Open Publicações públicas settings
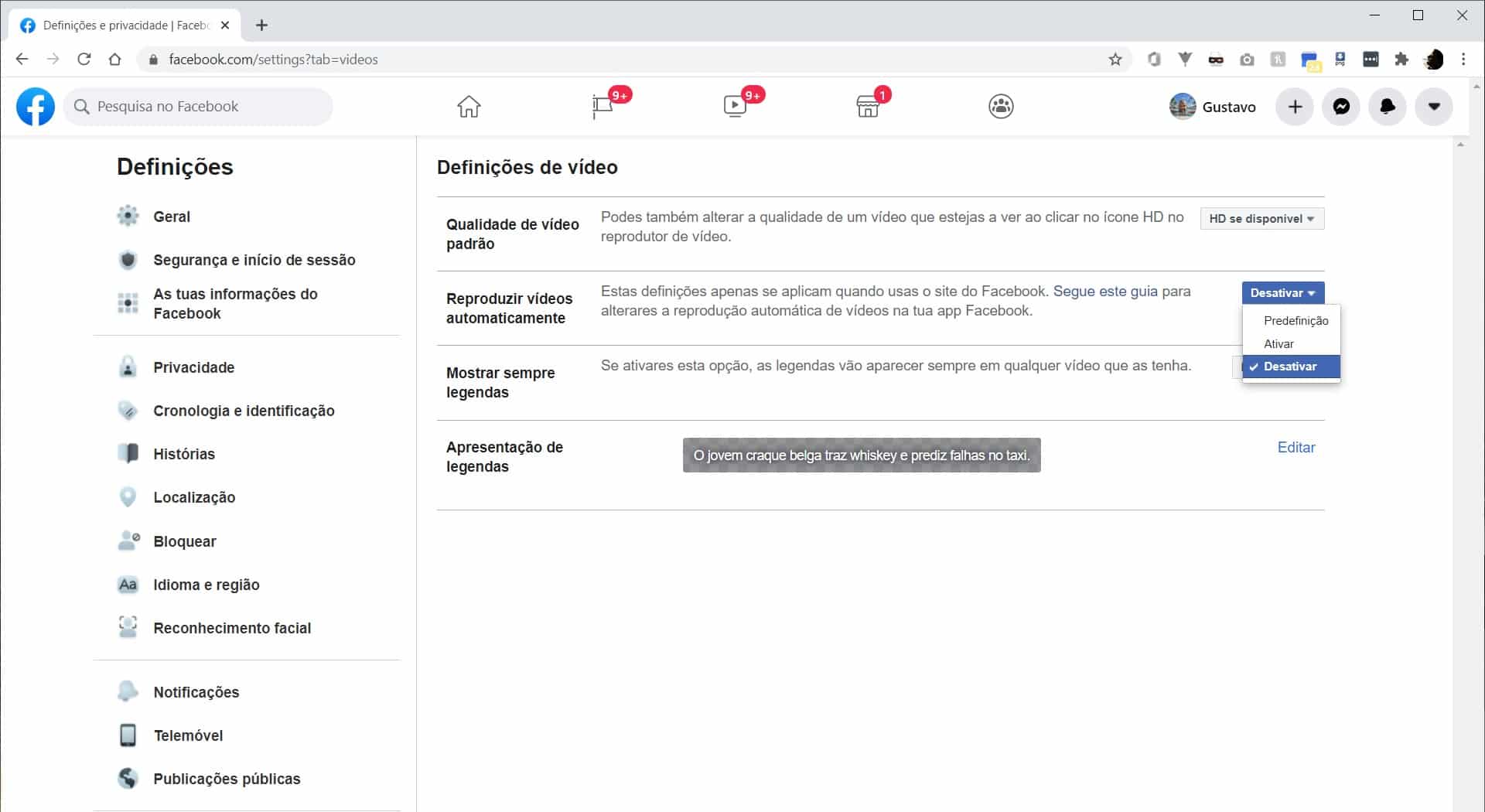Viewport: 1485px width, 812px height. 227,779
